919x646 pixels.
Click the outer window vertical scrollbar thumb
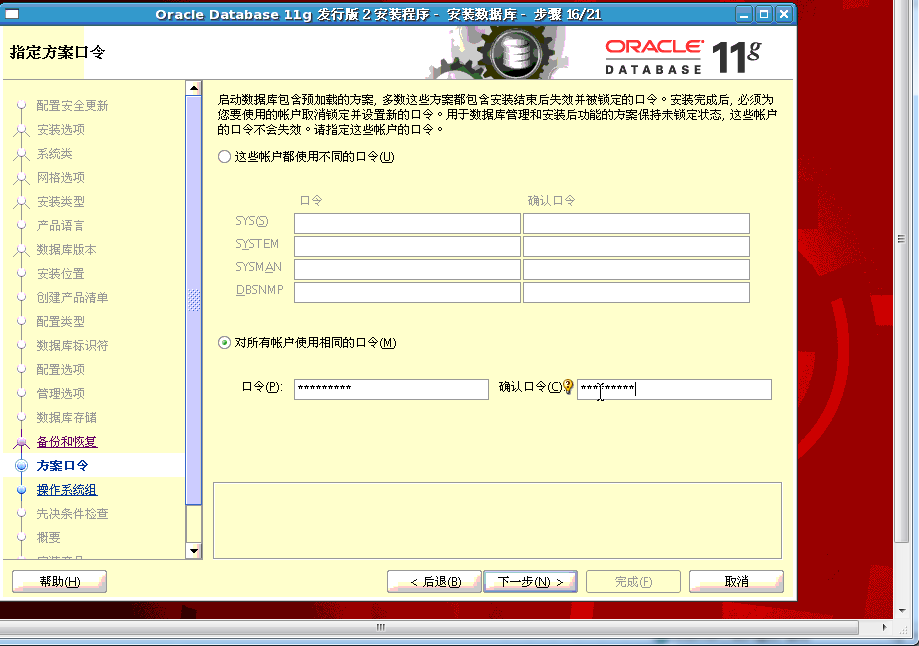click(x=901, y=271)
